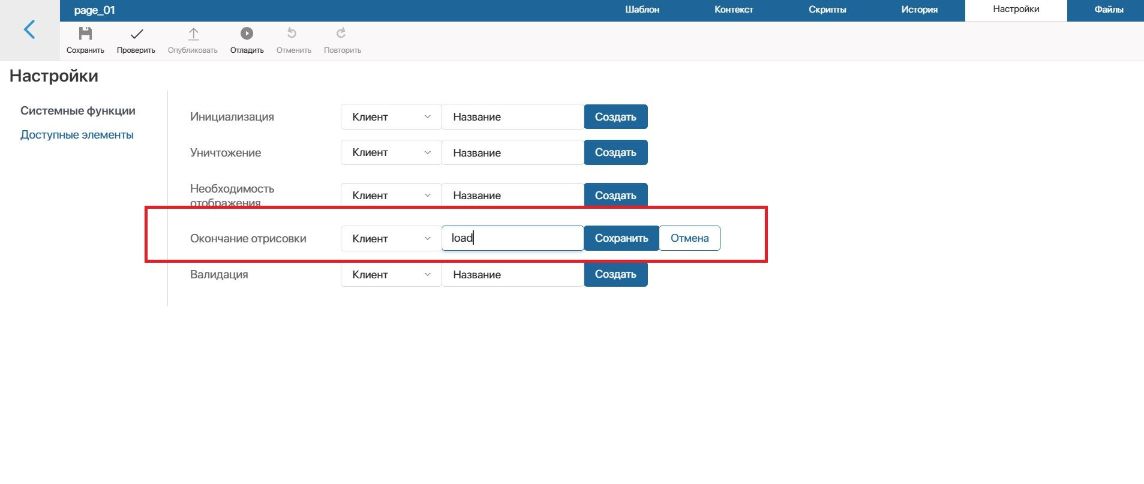Switch to the Шаблон tab
The height and width of the screenshot is (484, 1144).
pyautogui.click(x=643, y=10)
